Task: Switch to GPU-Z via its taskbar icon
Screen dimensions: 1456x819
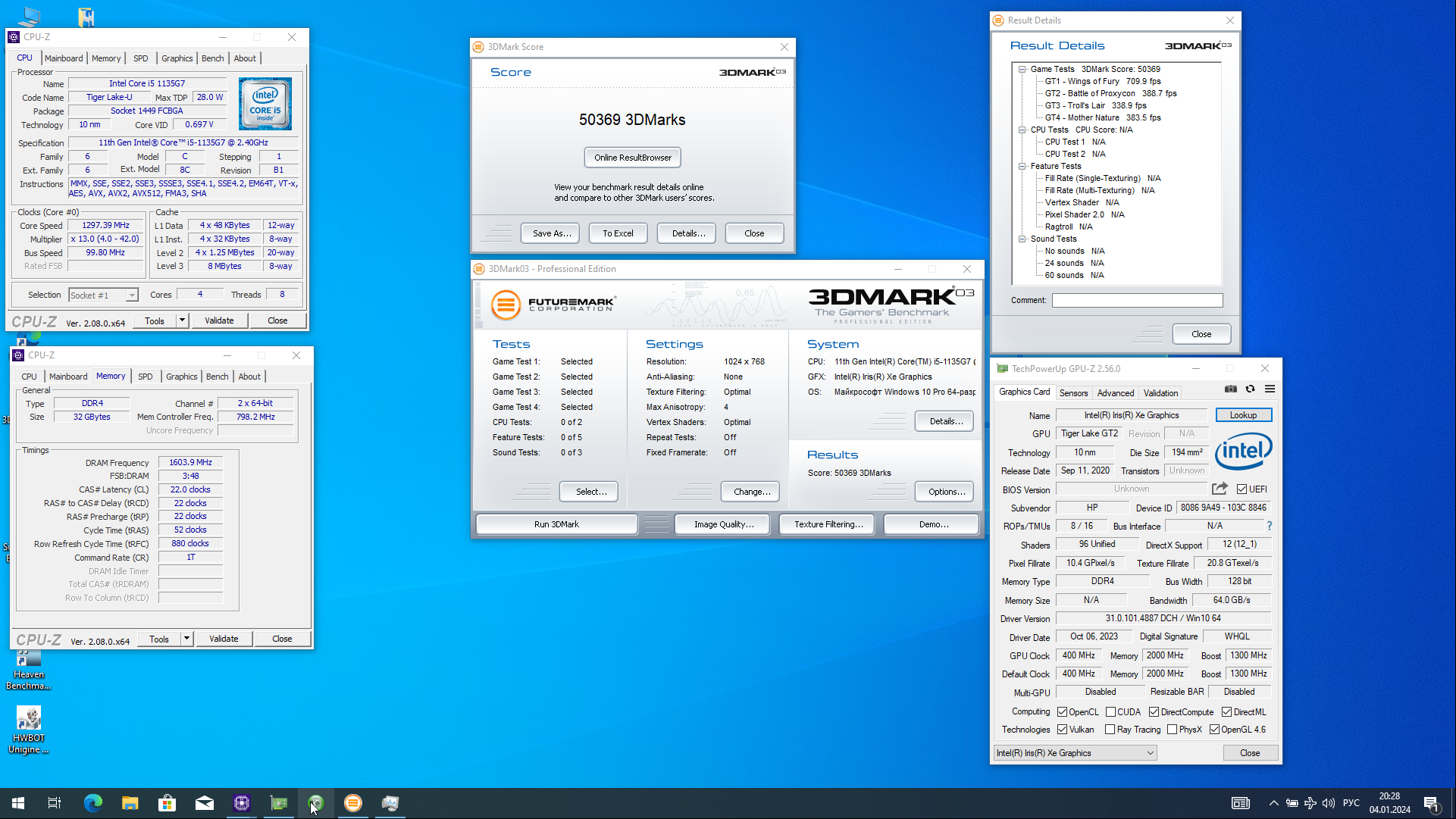Action: 279,803
